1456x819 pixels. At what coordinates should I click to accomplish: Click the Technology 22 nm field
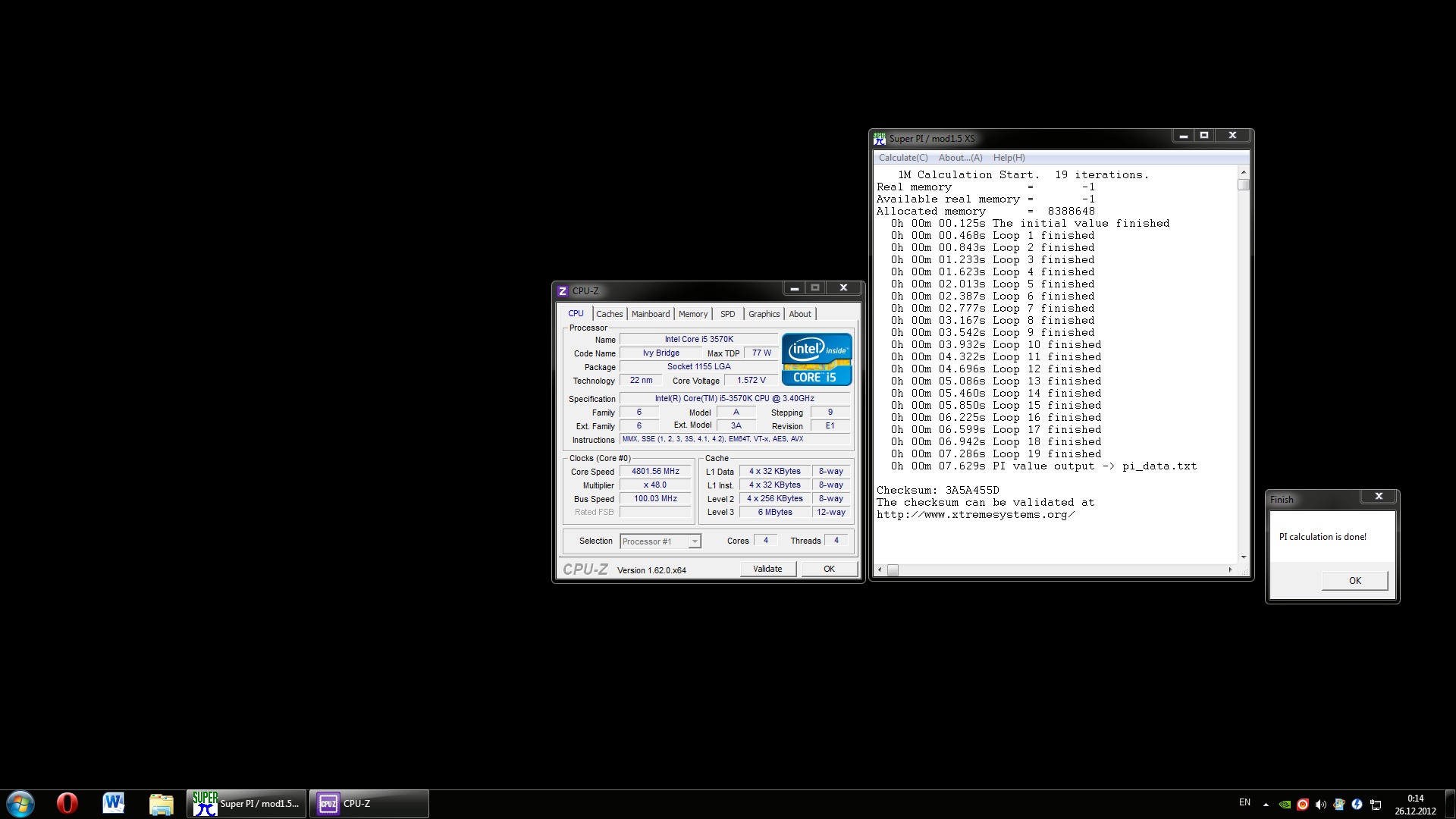click(x=641, y=381)
